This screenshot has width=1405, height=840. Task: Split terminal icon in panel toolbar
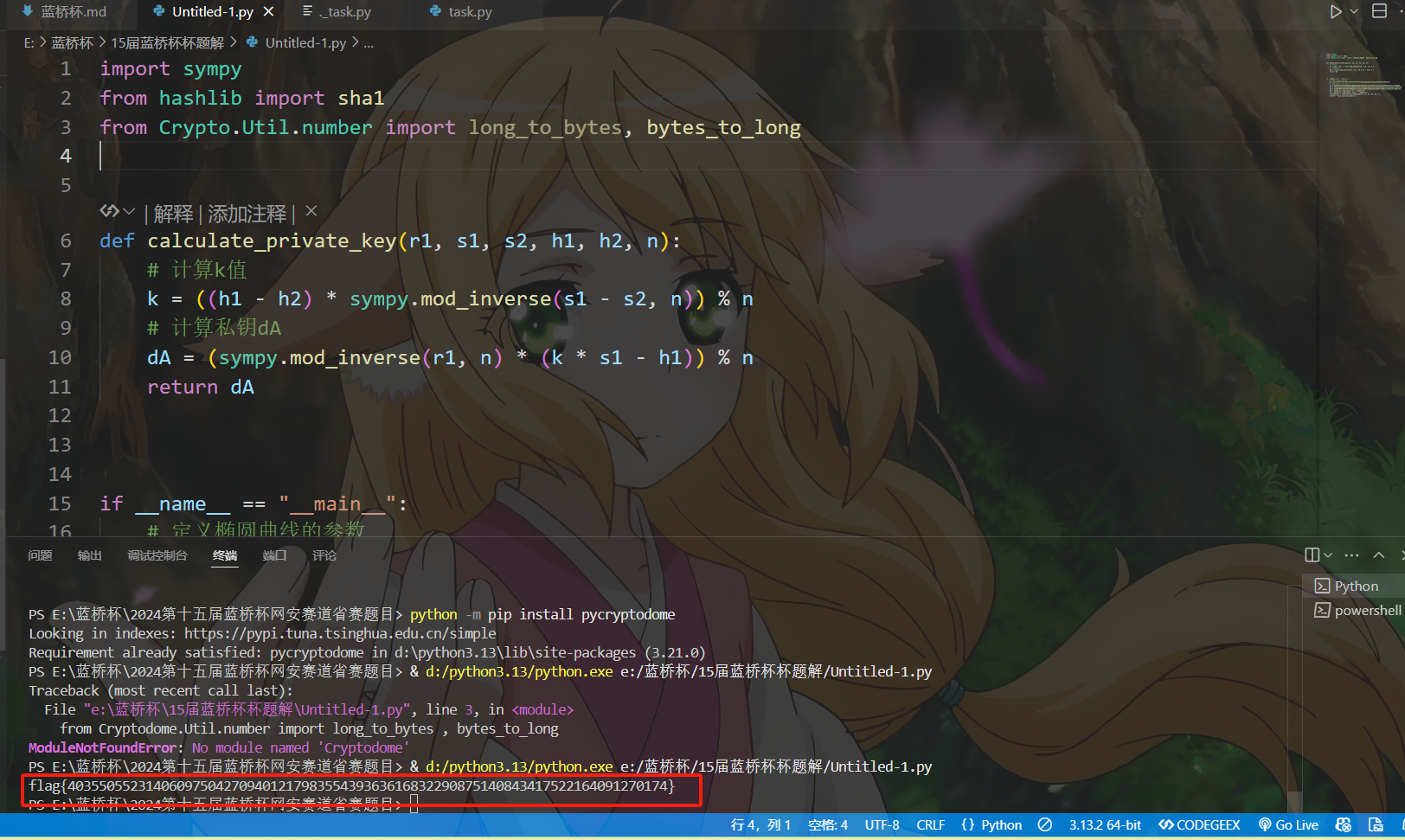(1312, 555)
